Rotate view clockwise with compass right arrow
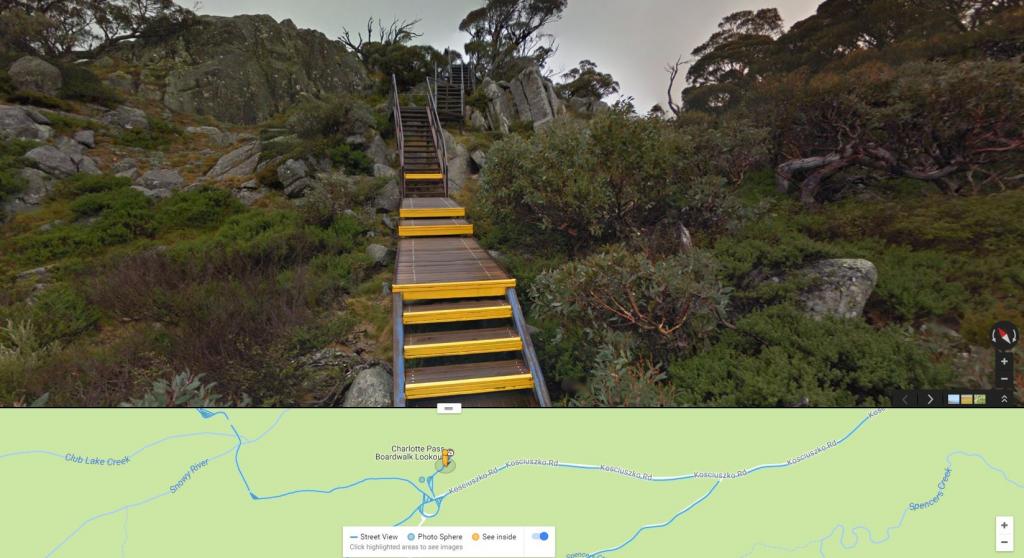This screenshot has width=1024, height=558. tap(1014, 336)
